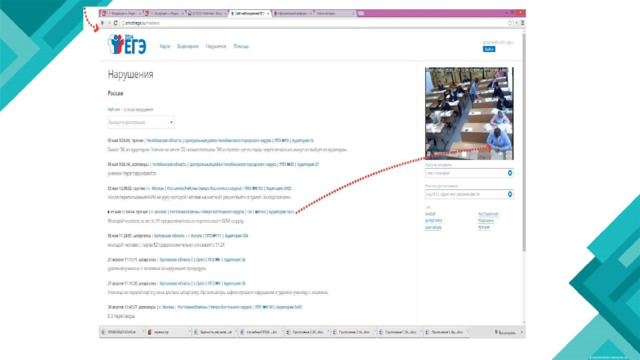The width and height of the screenshot is (640, 360).
Task: Switch to the second browser tab
Action: [x=164, y=13]
